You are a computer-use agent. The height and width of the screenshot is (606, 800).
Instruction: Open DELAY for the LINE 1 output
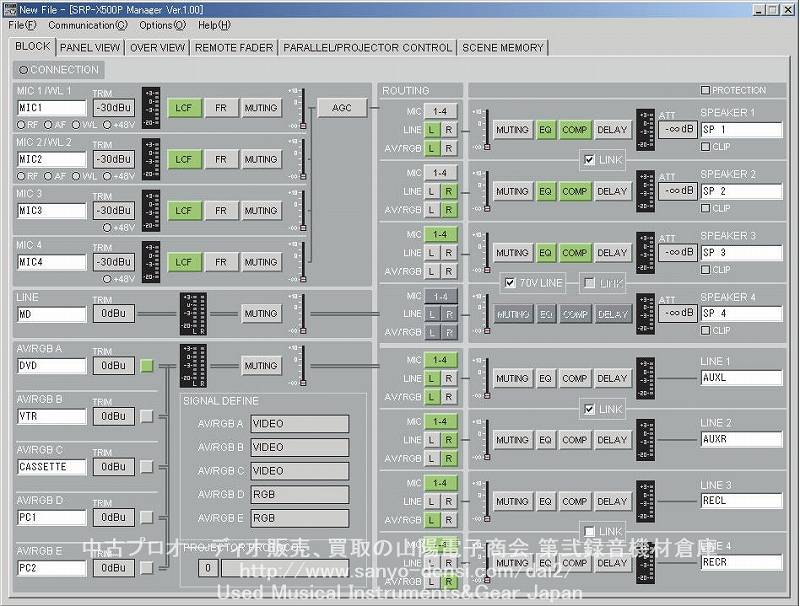(612, 378)
